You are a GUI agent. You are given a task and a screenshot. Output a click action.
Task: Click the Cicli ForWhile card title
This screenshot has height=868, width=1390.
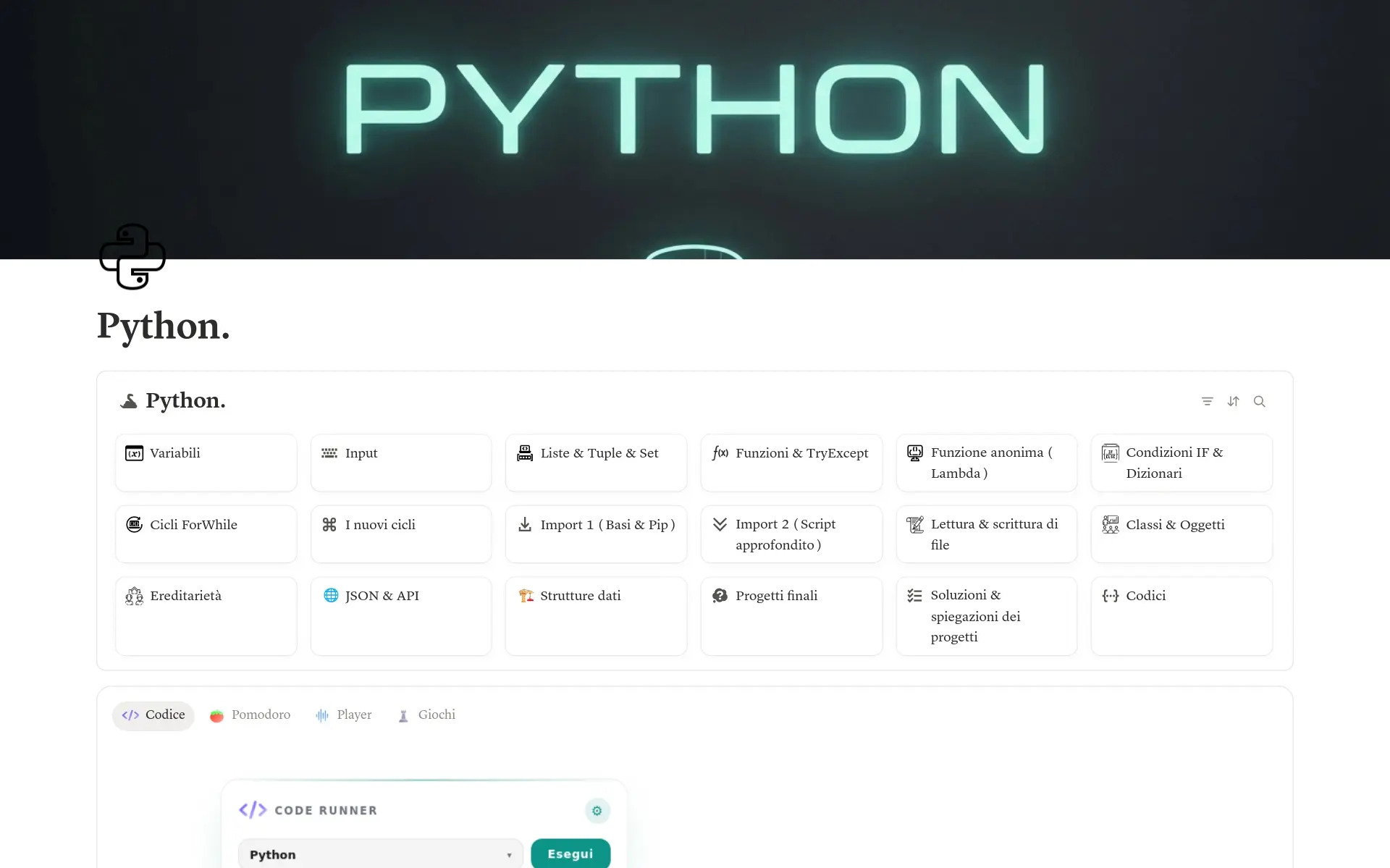pos(194,525)
